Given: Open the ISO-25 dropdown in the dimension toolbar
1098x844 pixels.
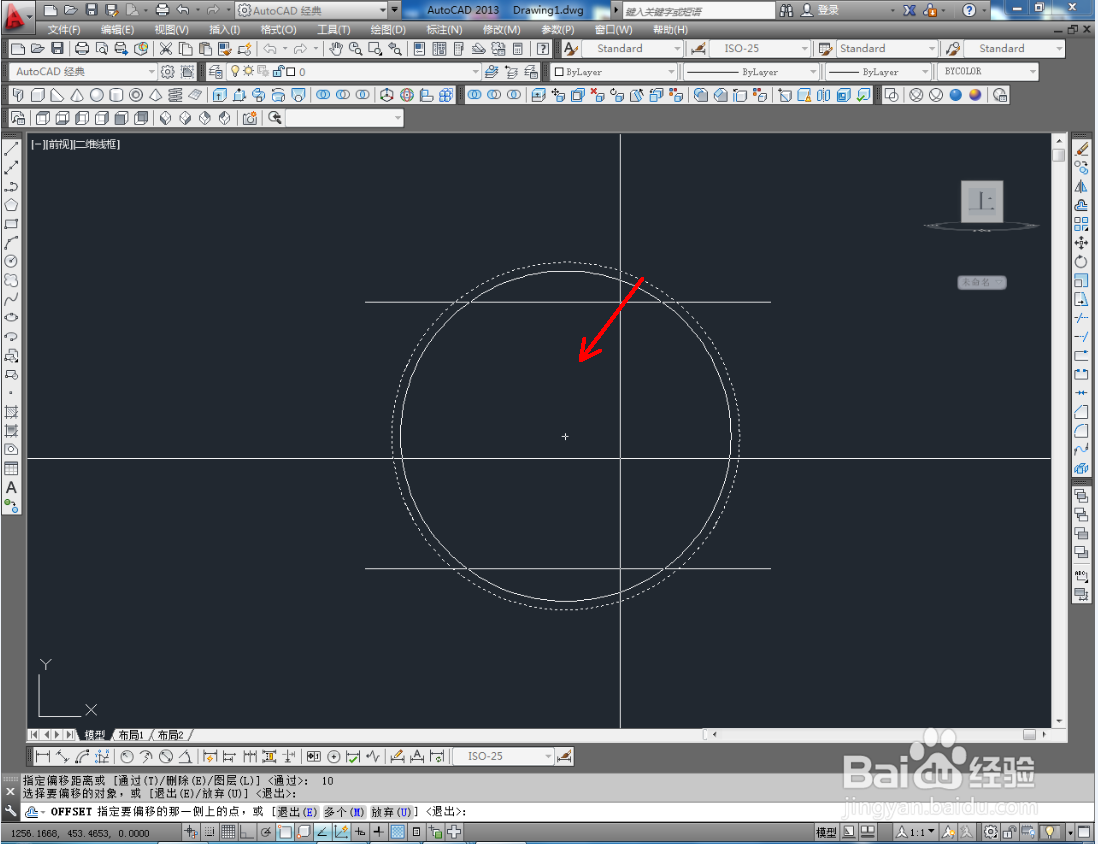Looking at the screenshot, I should pyautogui.click(x=503, y=756).
